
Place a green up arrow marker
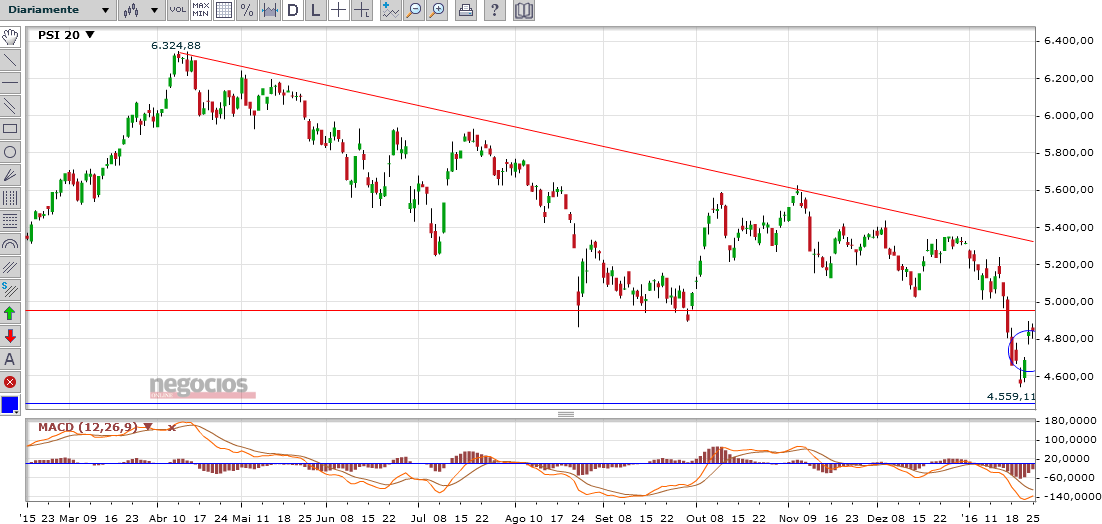(x=10, y=313)
